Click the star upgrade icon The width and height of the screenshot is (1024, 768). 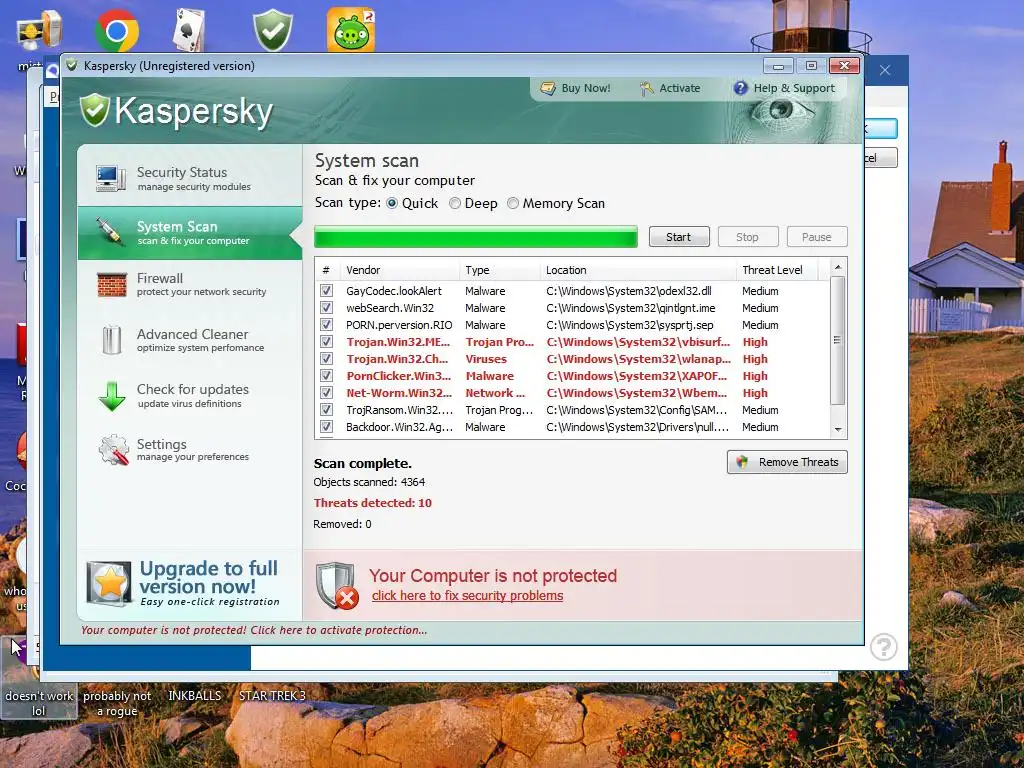click(110, 583)
